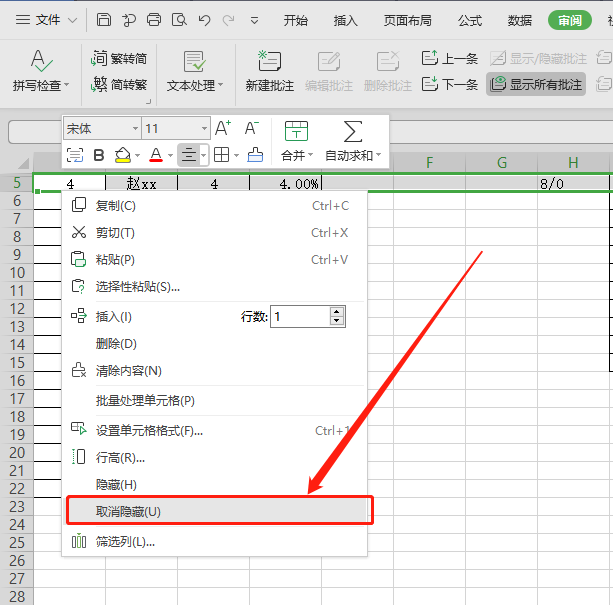Click the Redo arrow icon
Viewport: 613px width, 605px height.
pos(229,20)
